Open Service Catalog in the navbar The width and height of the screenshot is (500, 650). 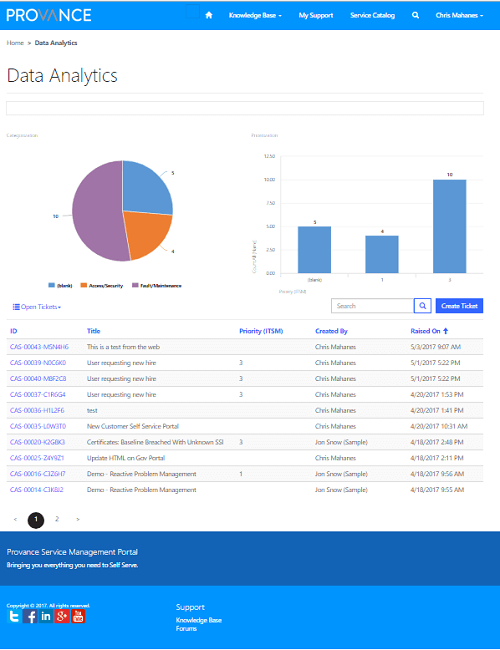tap(372, 15)
